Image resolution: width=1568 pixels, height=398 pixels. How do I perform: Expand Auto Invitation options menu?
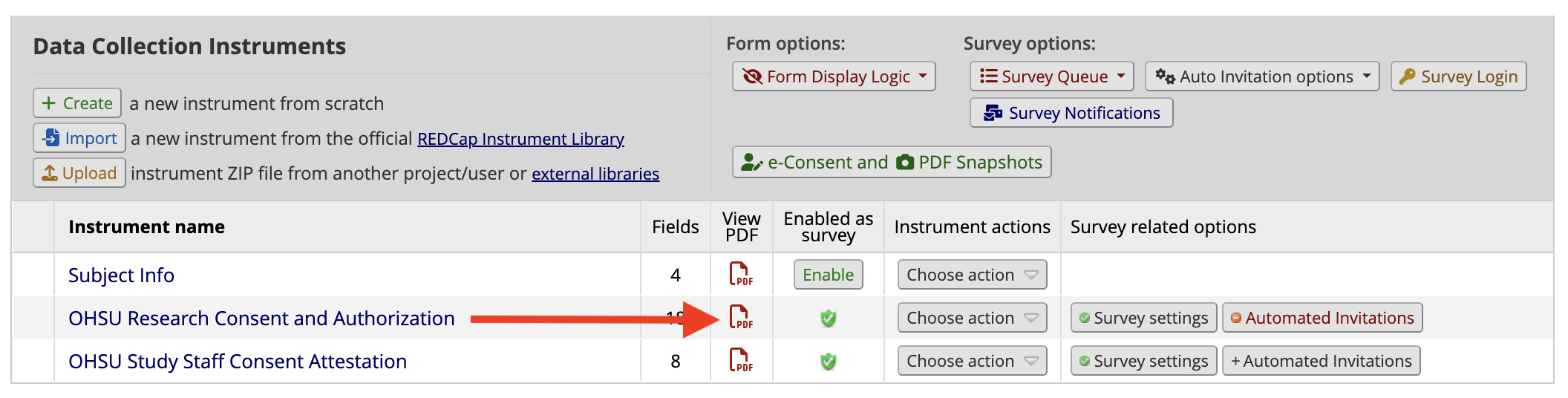[1262, 76]
